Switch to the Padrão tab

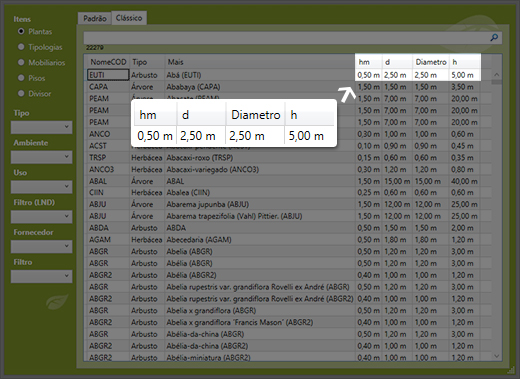[x=95, y=18]
